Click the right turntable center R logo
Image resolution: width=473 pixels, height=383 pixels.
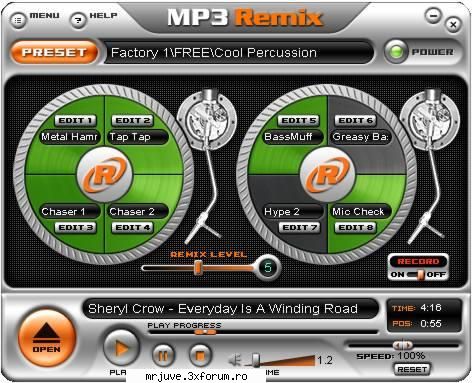328,174
